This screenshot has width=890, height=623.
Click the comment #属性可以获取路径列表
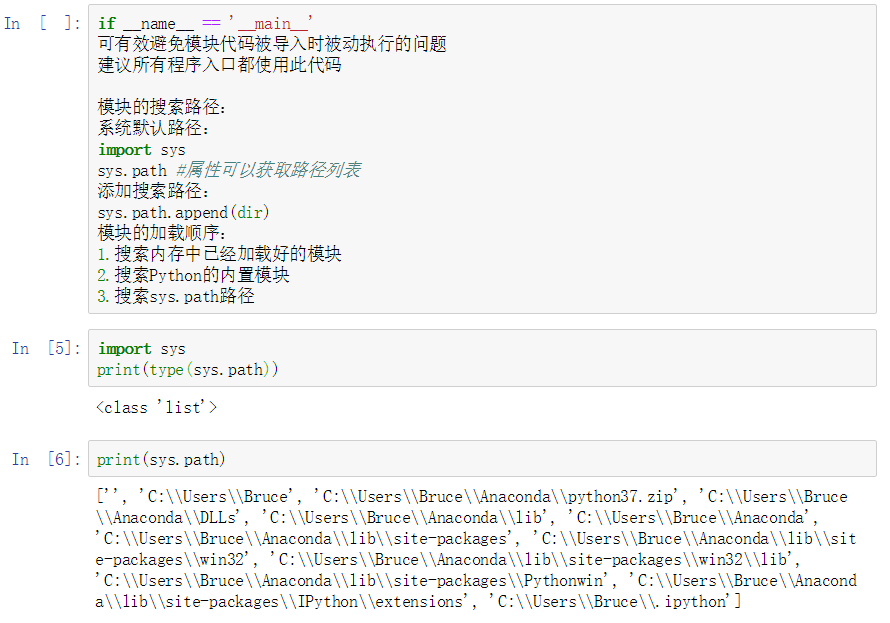click(268, 171)
